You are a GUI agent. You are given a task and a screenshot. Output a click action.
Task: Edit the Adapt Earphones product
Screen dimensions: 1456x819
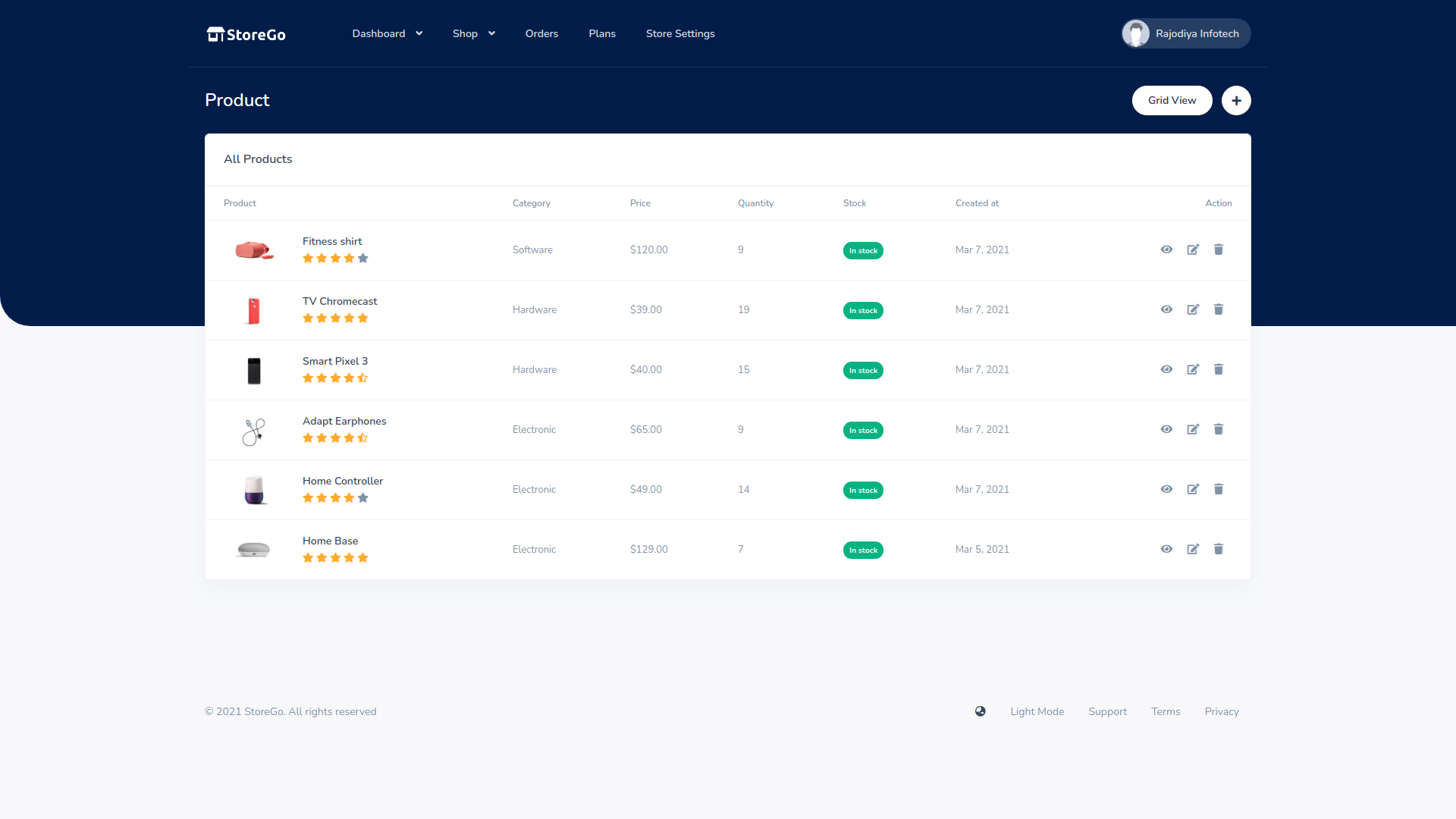click(1193, 429)
